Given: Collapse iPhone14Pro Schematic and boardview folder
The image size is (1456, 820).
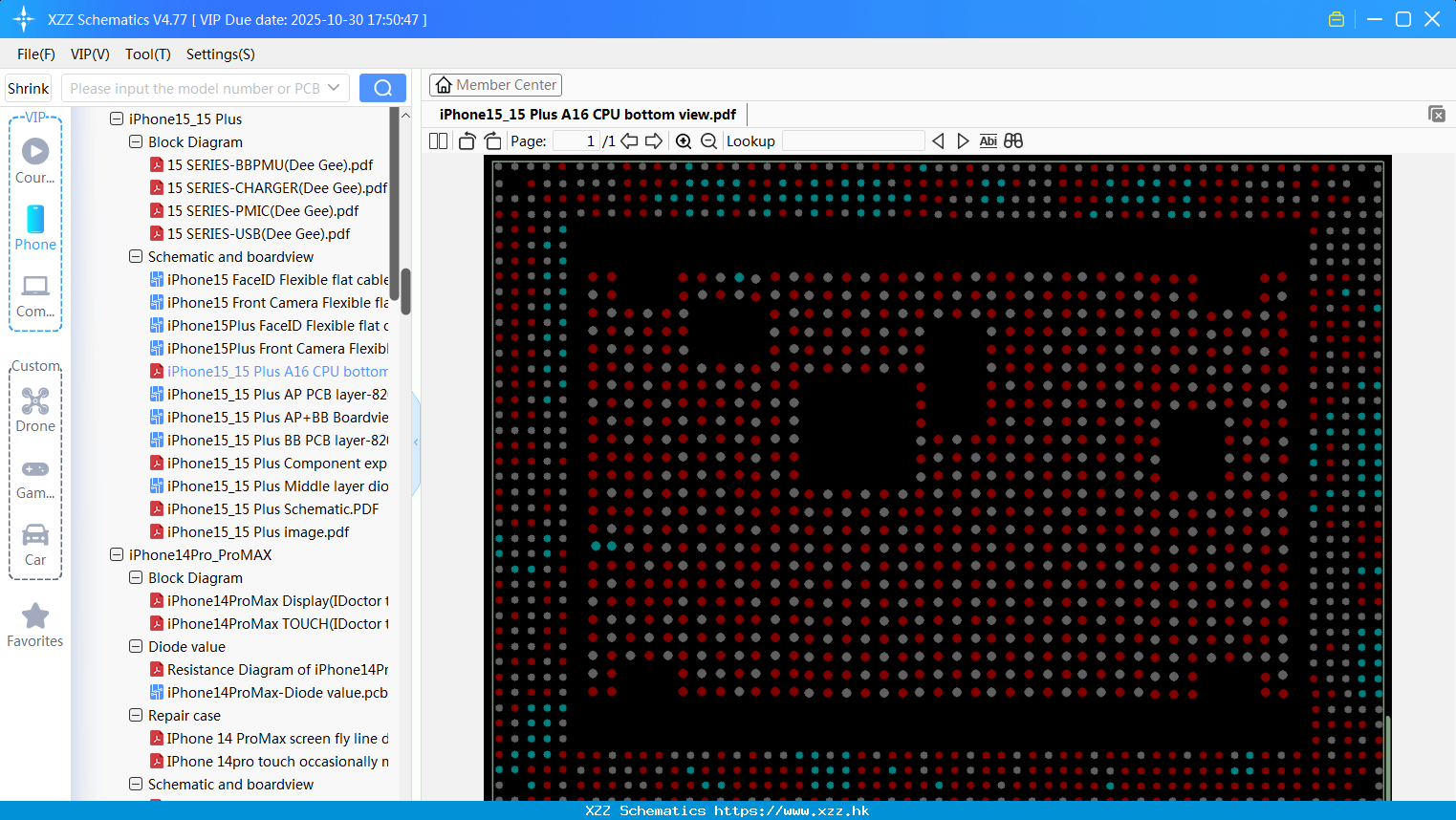Looking at the screenshot, I should (136, 784).
